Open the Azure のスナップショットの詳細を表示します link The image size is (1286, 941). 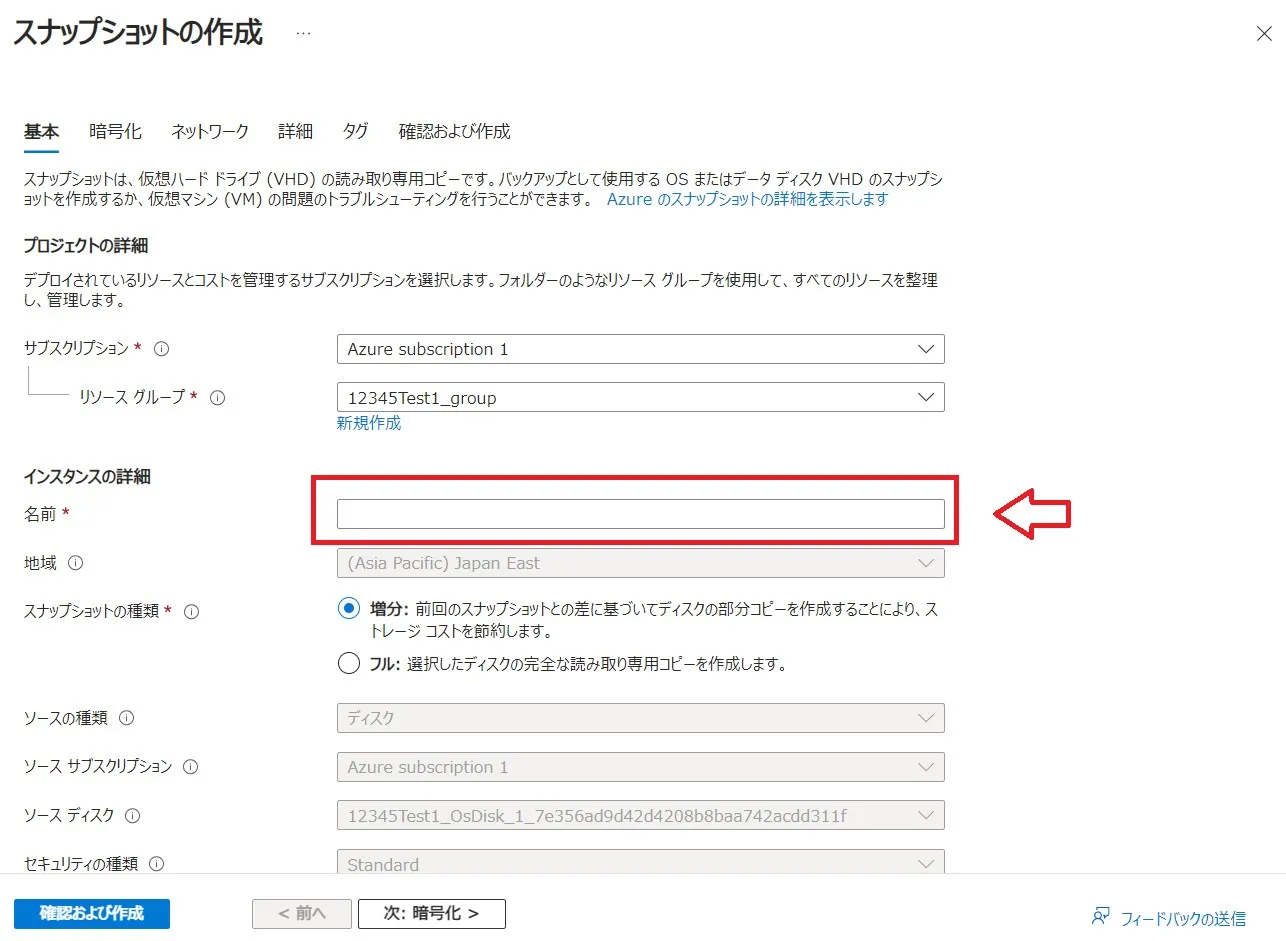[x=748, y=199]
